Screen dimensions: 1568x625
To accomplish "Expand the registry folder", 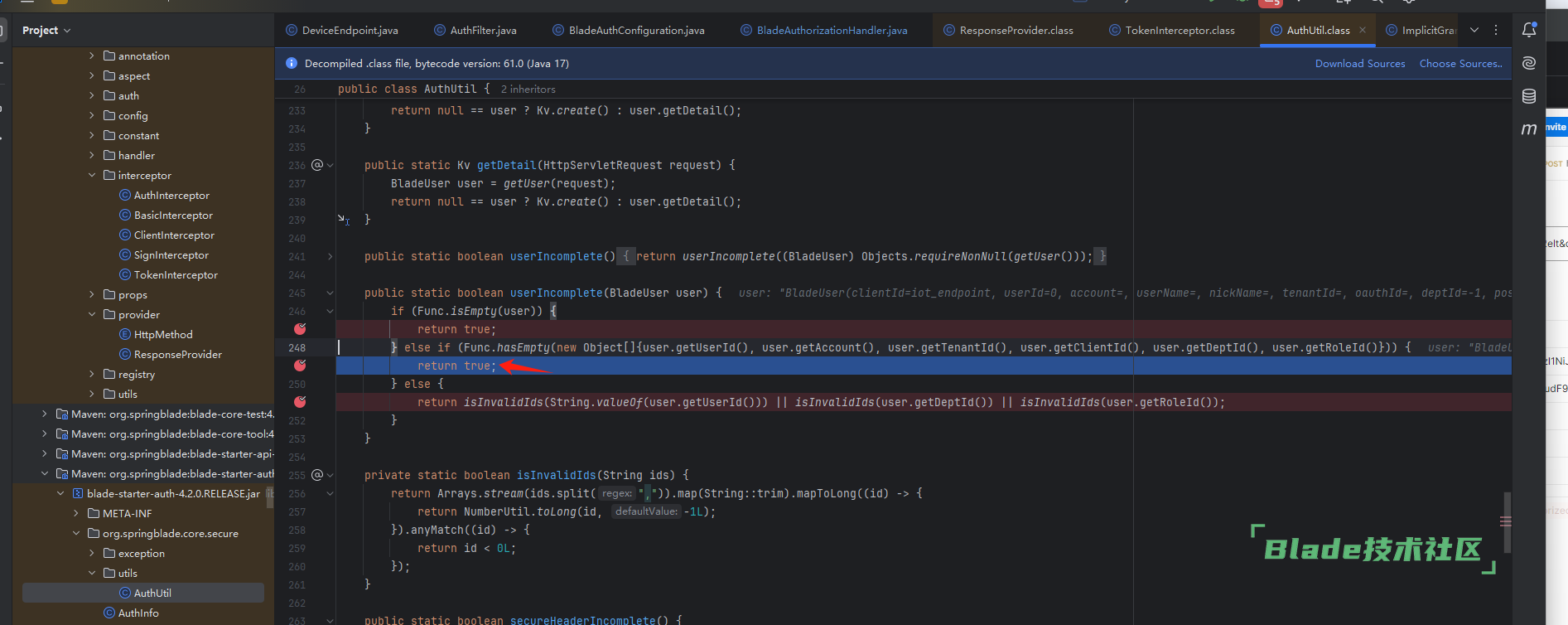I will (x=92, y=374).
